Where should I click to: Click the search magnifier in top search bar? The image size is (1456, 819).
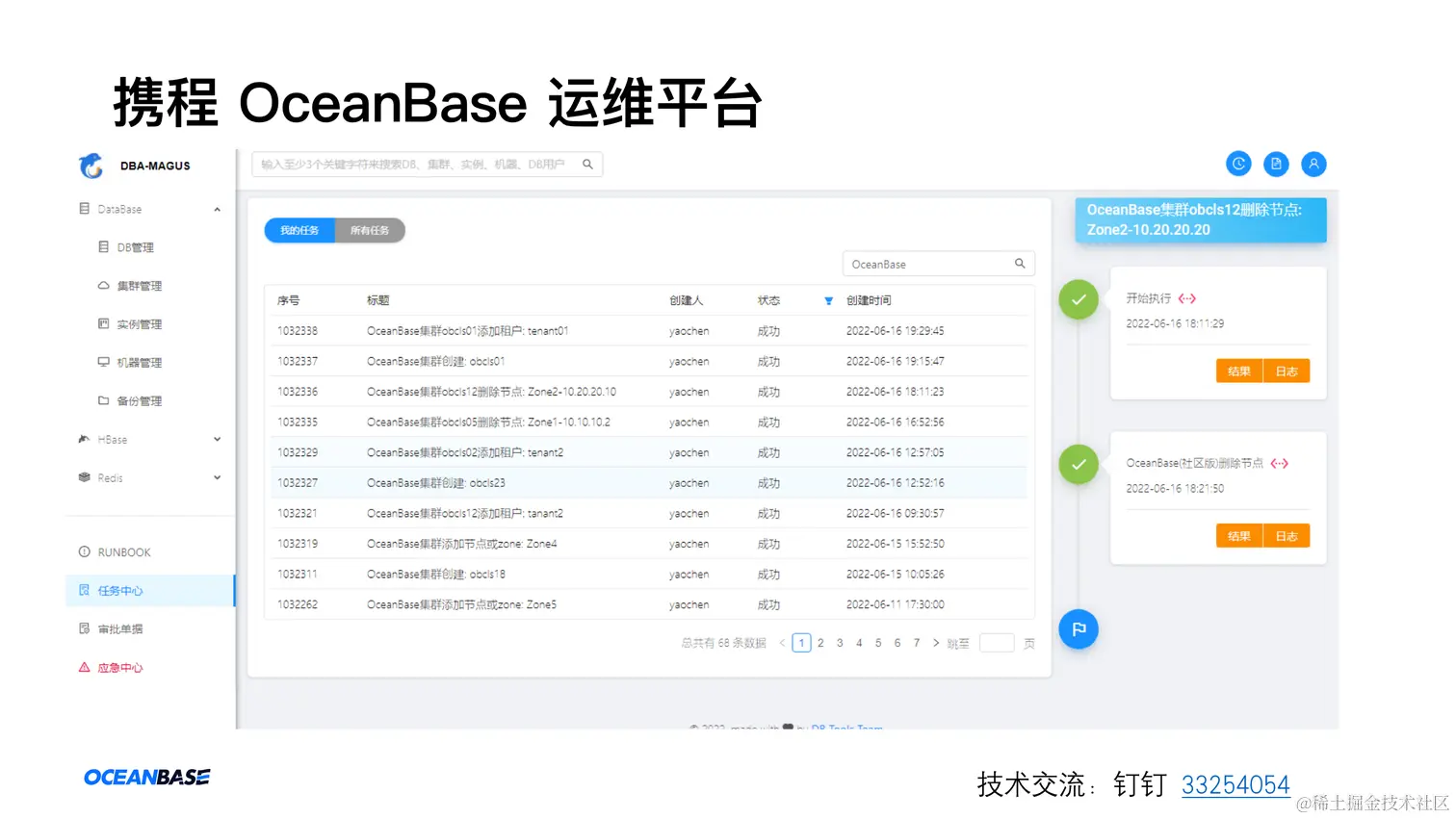click(587, 165)
